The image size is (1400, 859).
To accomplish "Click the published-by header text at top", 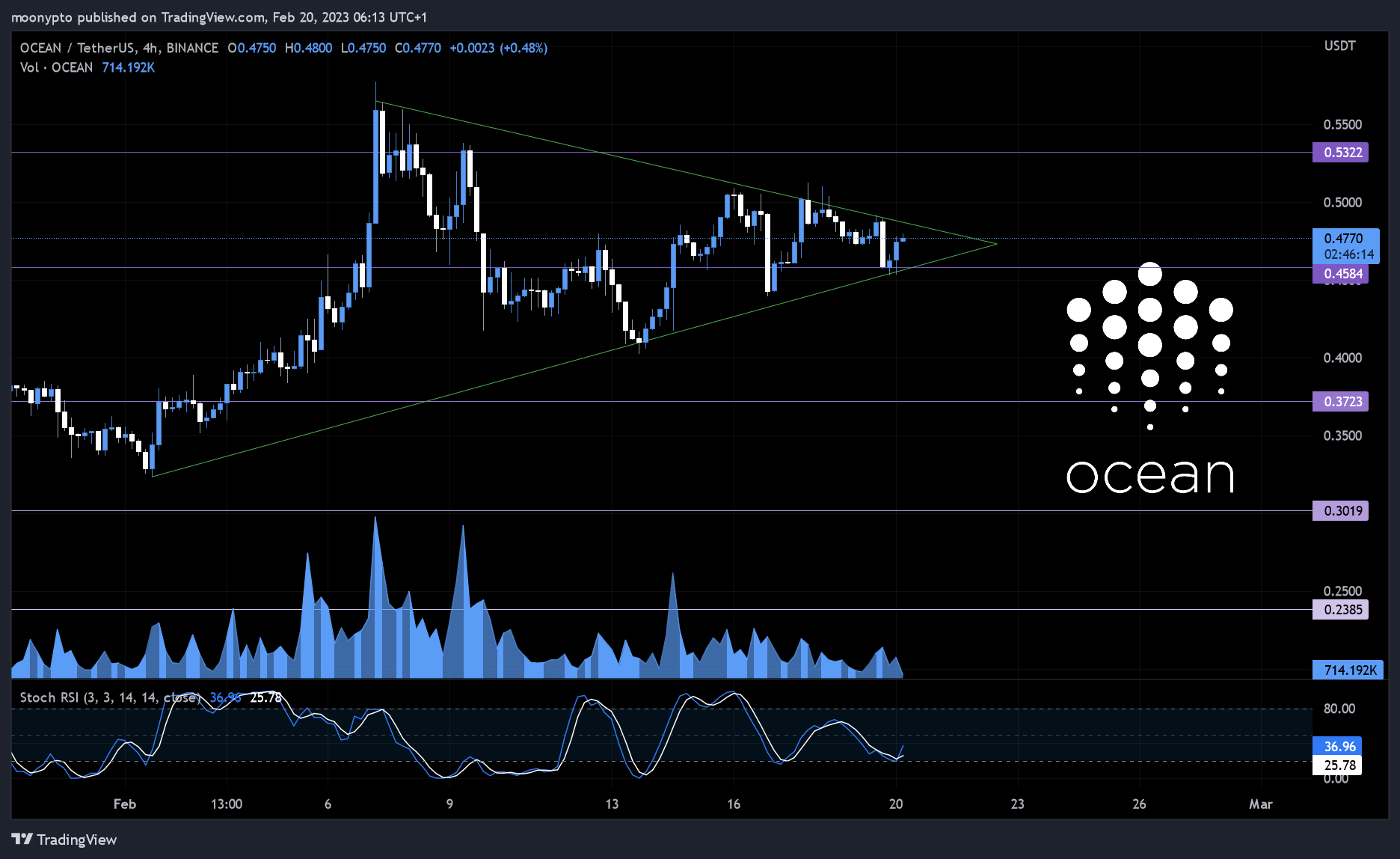I will tap(219, 17).
